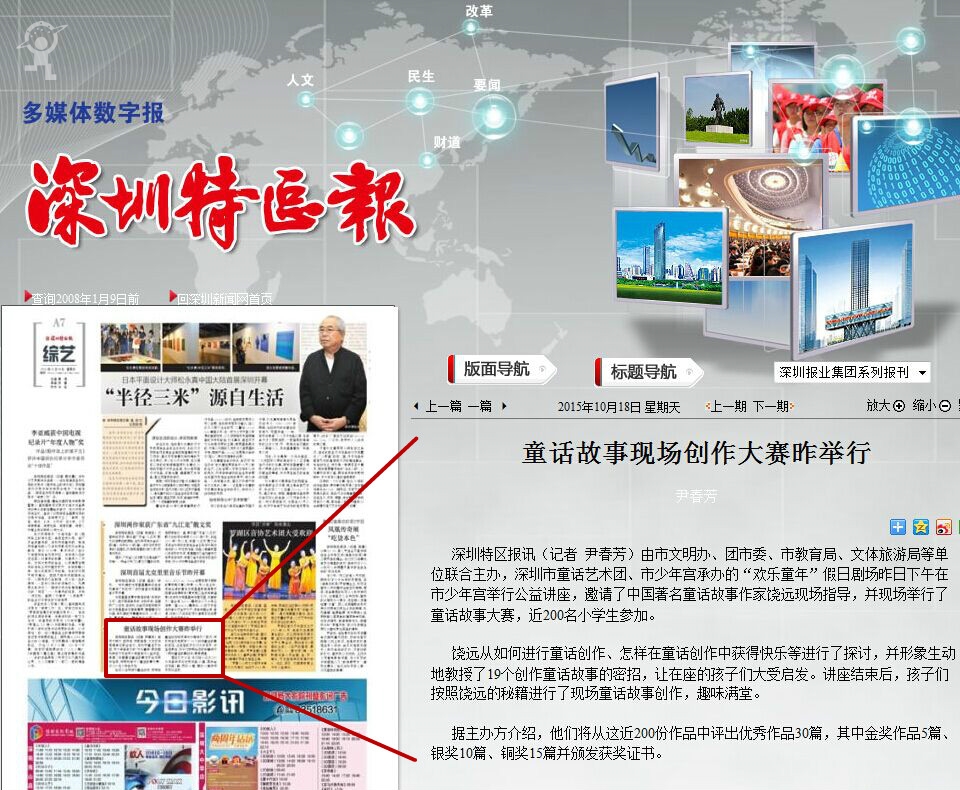Click the 改革 node at top

pyautogui.click(x=470, y=28)
